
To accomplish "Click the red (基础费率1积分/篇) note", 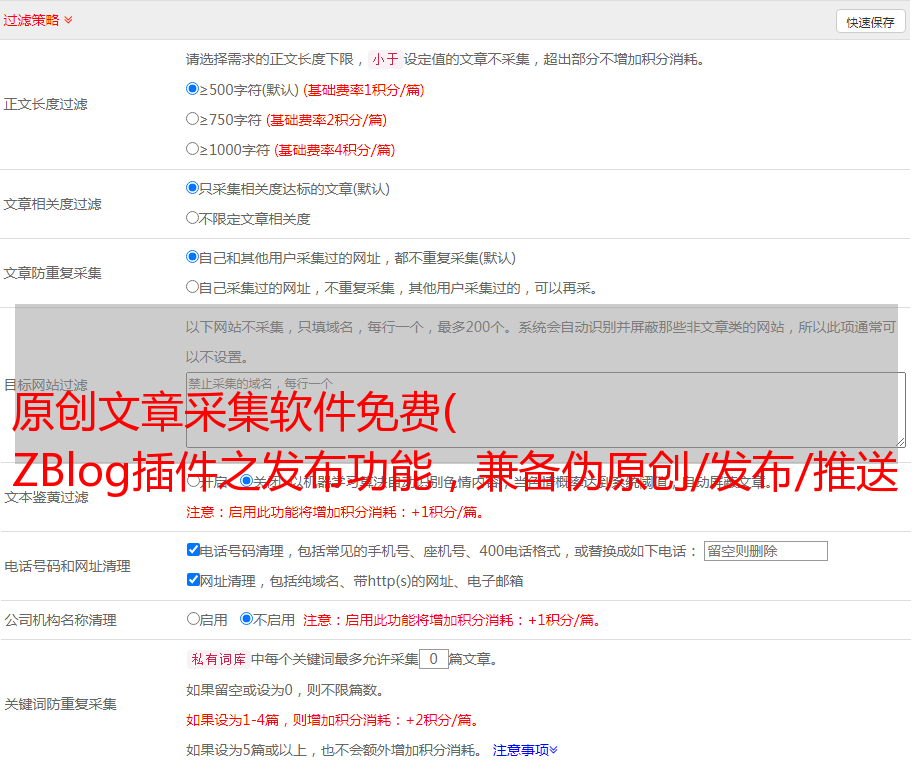I will tap(364, 90).
